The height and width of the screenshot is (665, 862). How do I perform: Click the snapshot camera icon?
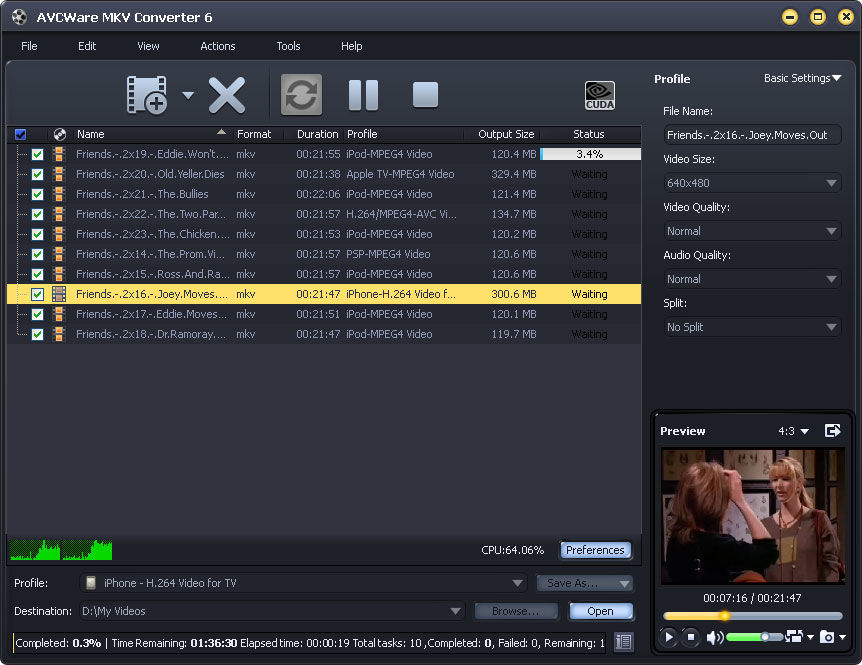pos(827,637)
